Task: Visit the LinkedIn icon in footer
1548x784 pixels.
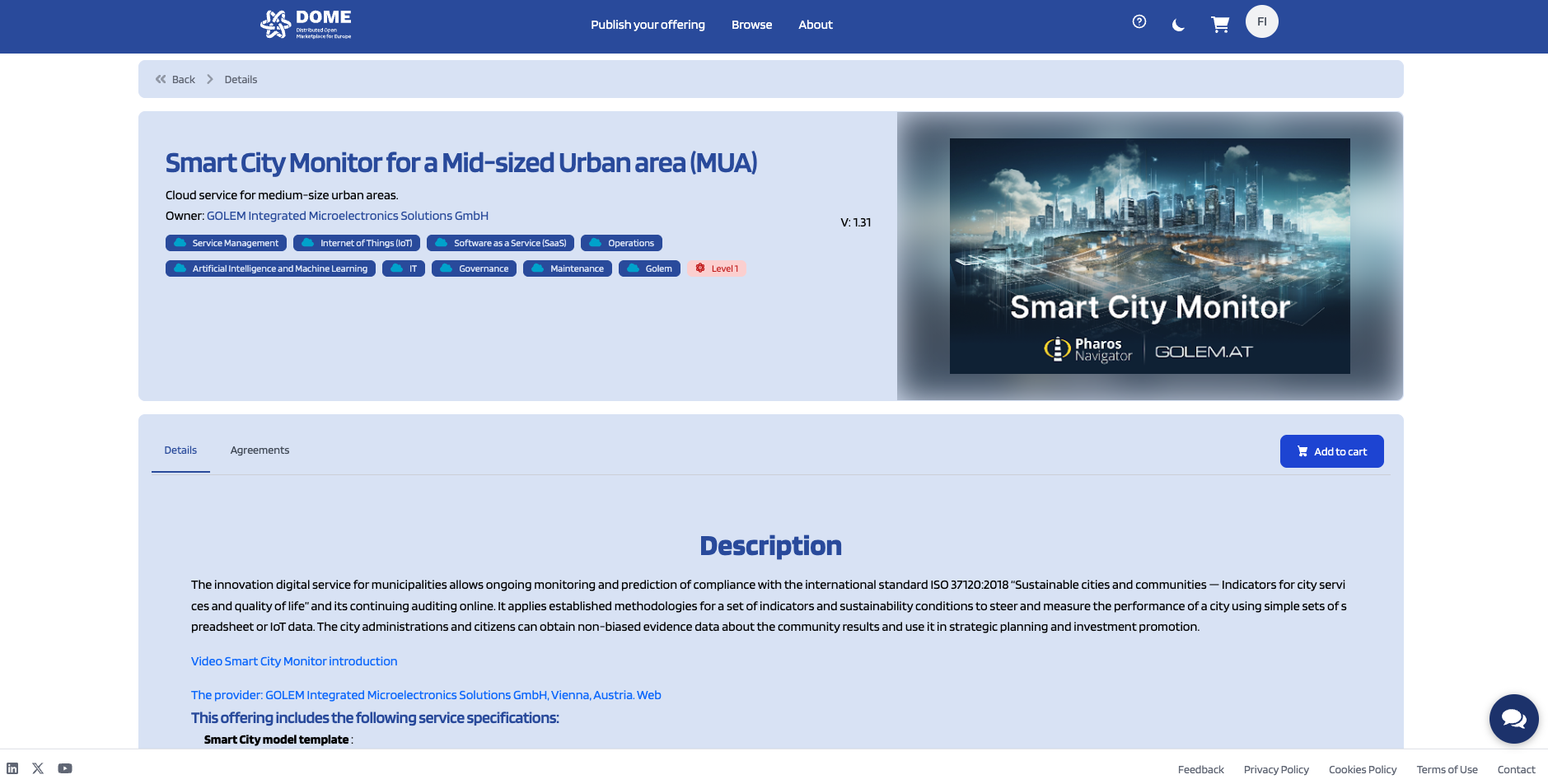Action: 12,768
